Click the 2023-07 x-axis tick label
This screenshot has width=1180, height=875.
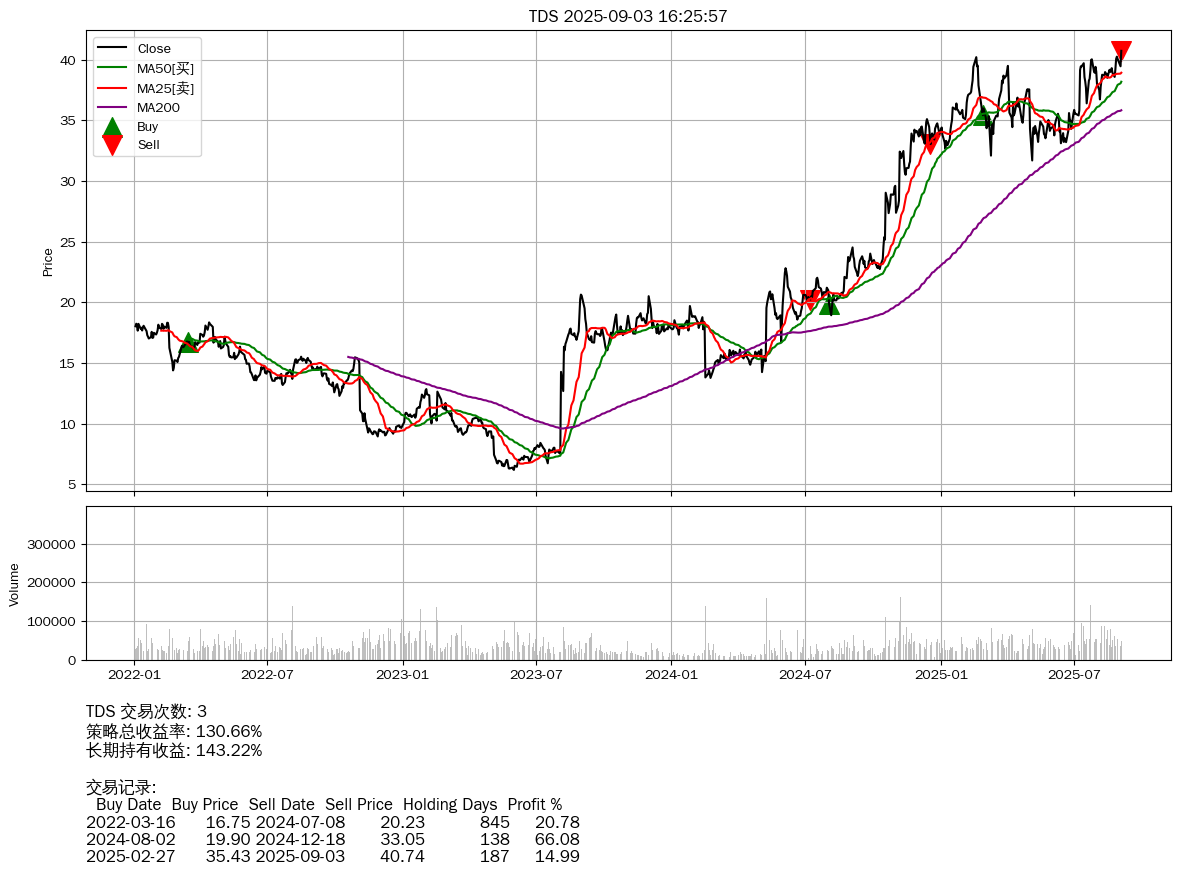[537, 675]
